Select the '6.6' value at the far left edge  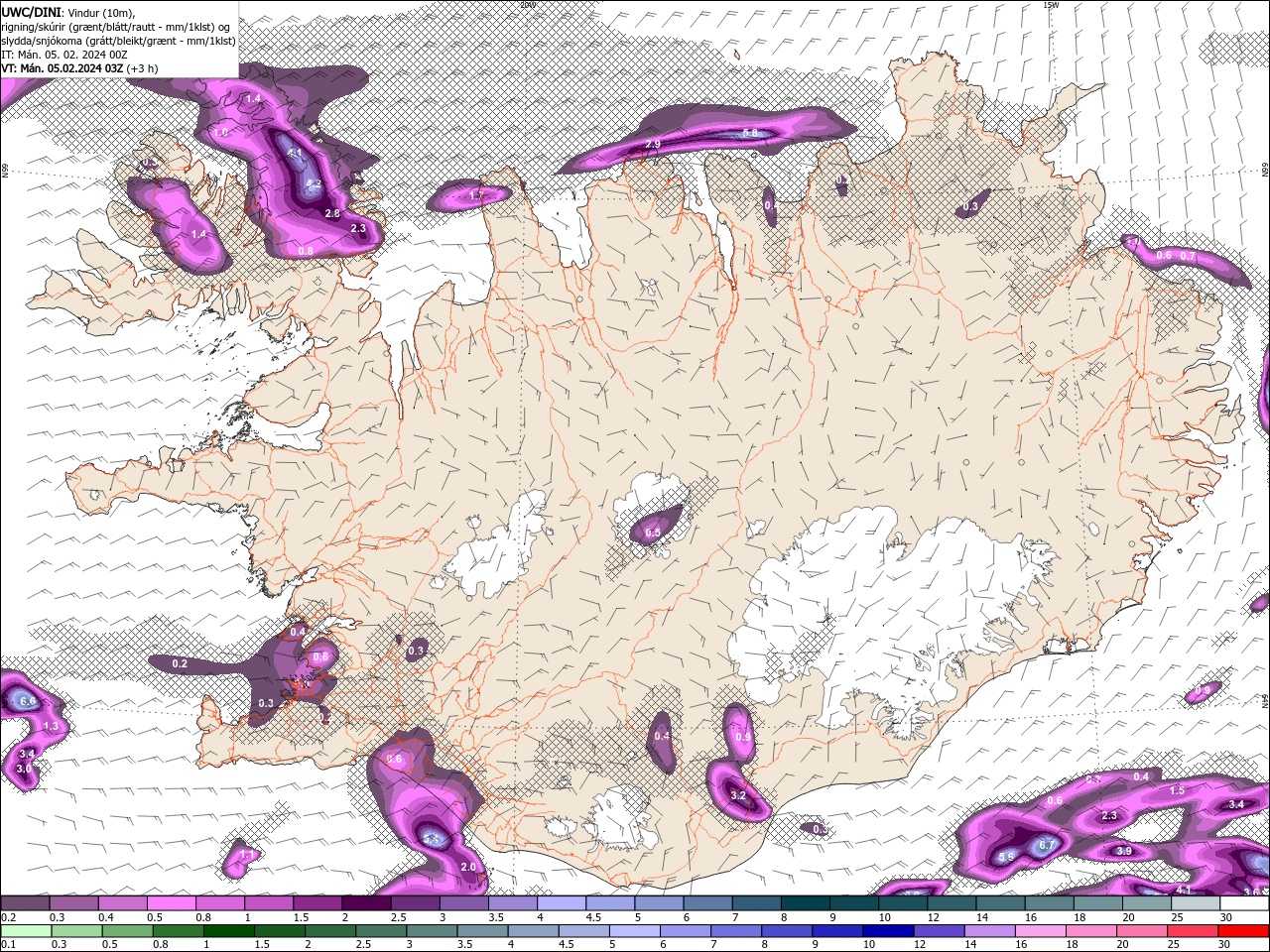click(x=28, y=701)
